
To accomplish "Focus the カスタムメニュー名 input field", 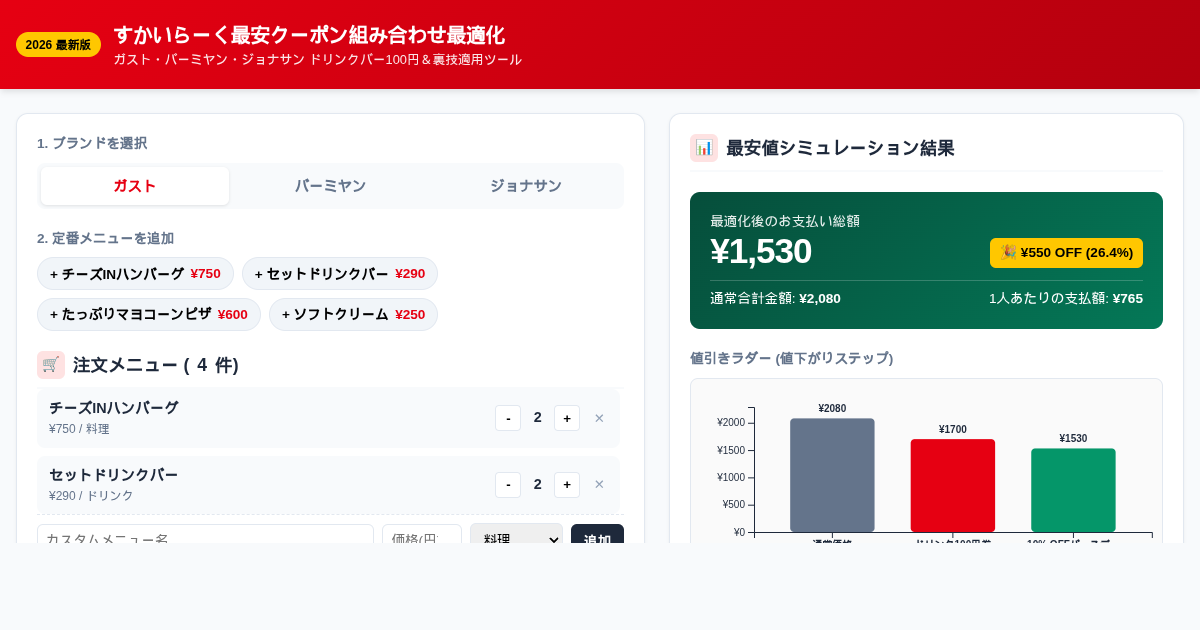I will click(205, 534).
